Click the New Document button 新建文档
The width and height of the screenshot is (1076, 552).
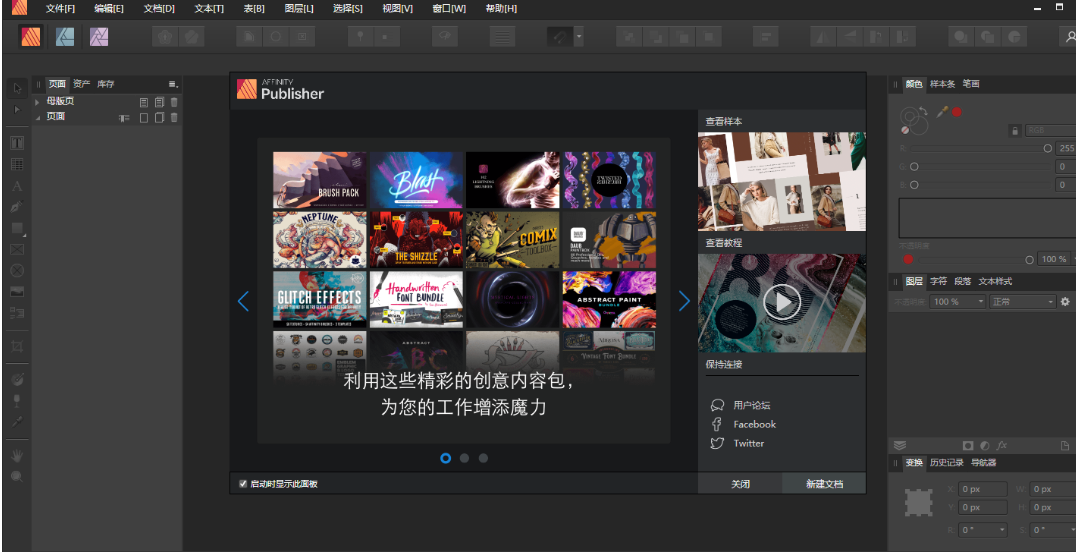[824, 483]
